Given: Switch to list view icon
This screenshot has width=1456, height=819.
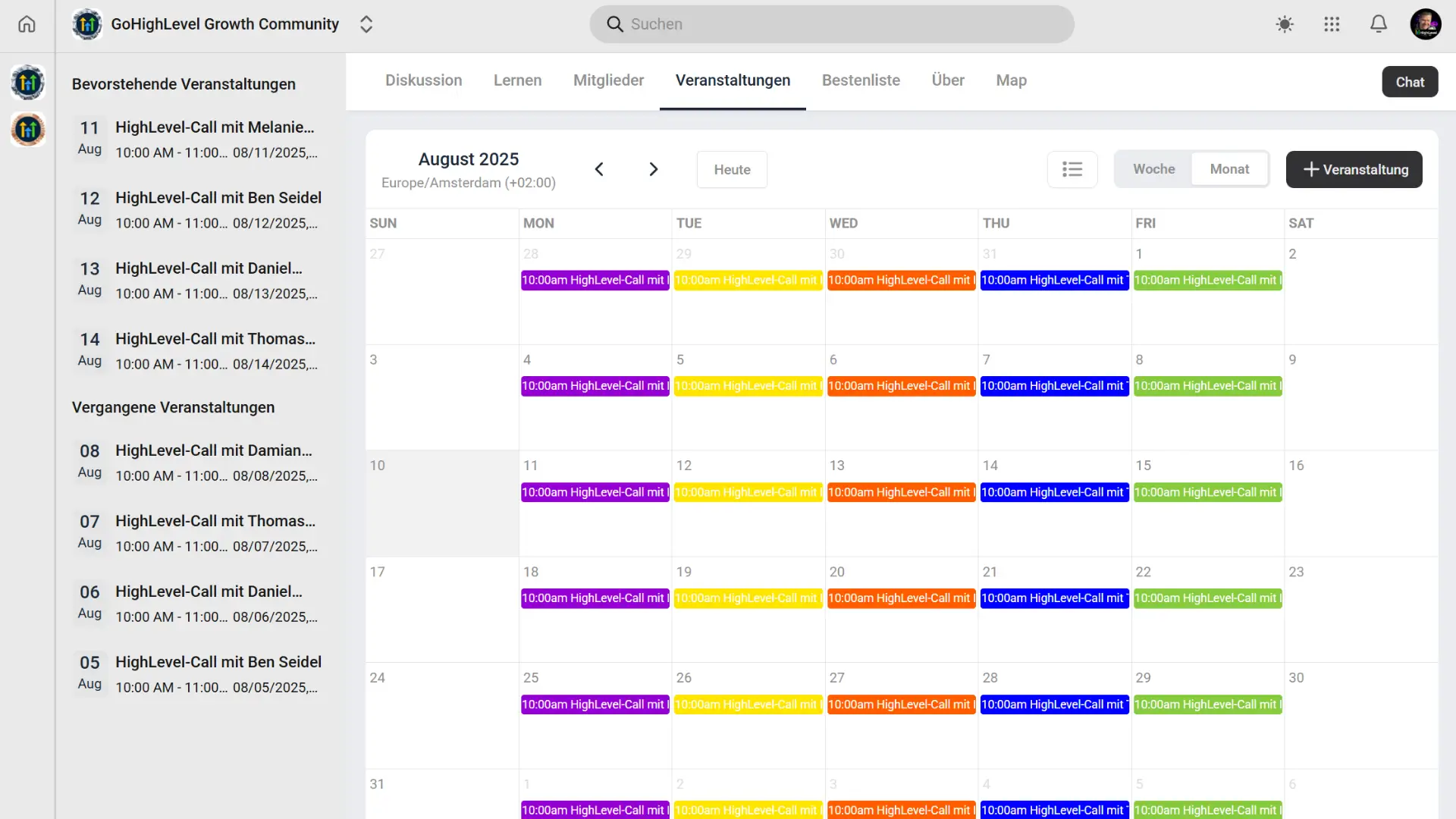Looking at the screenshot, I should (x=1072, y=169).
